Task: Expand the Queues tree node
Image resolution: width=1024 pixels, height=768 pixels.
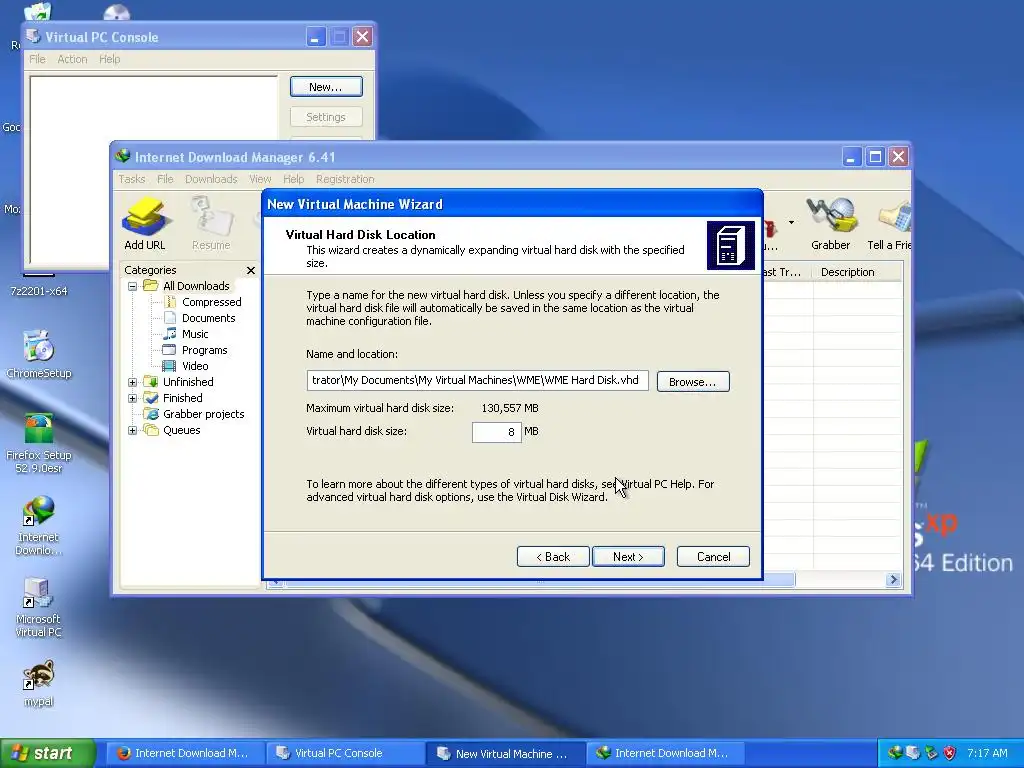Action: pos(133,430)
